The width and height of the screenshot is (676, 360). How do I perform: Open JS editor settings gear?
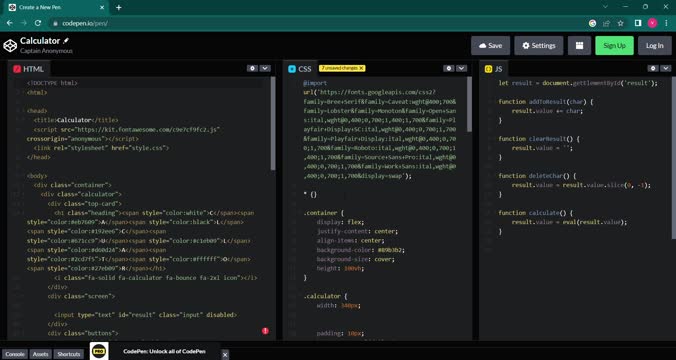click(x=654, y=69)
